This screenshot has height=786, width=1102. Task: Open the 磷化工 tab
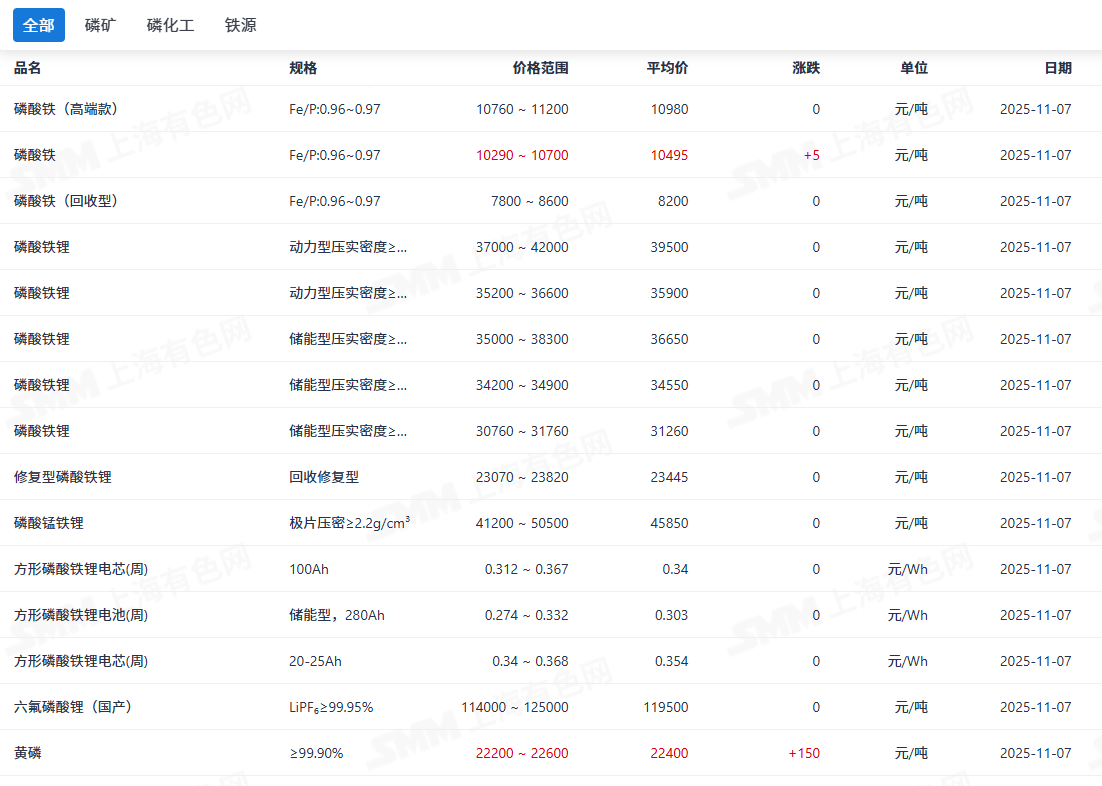click(x=170, y=25)
